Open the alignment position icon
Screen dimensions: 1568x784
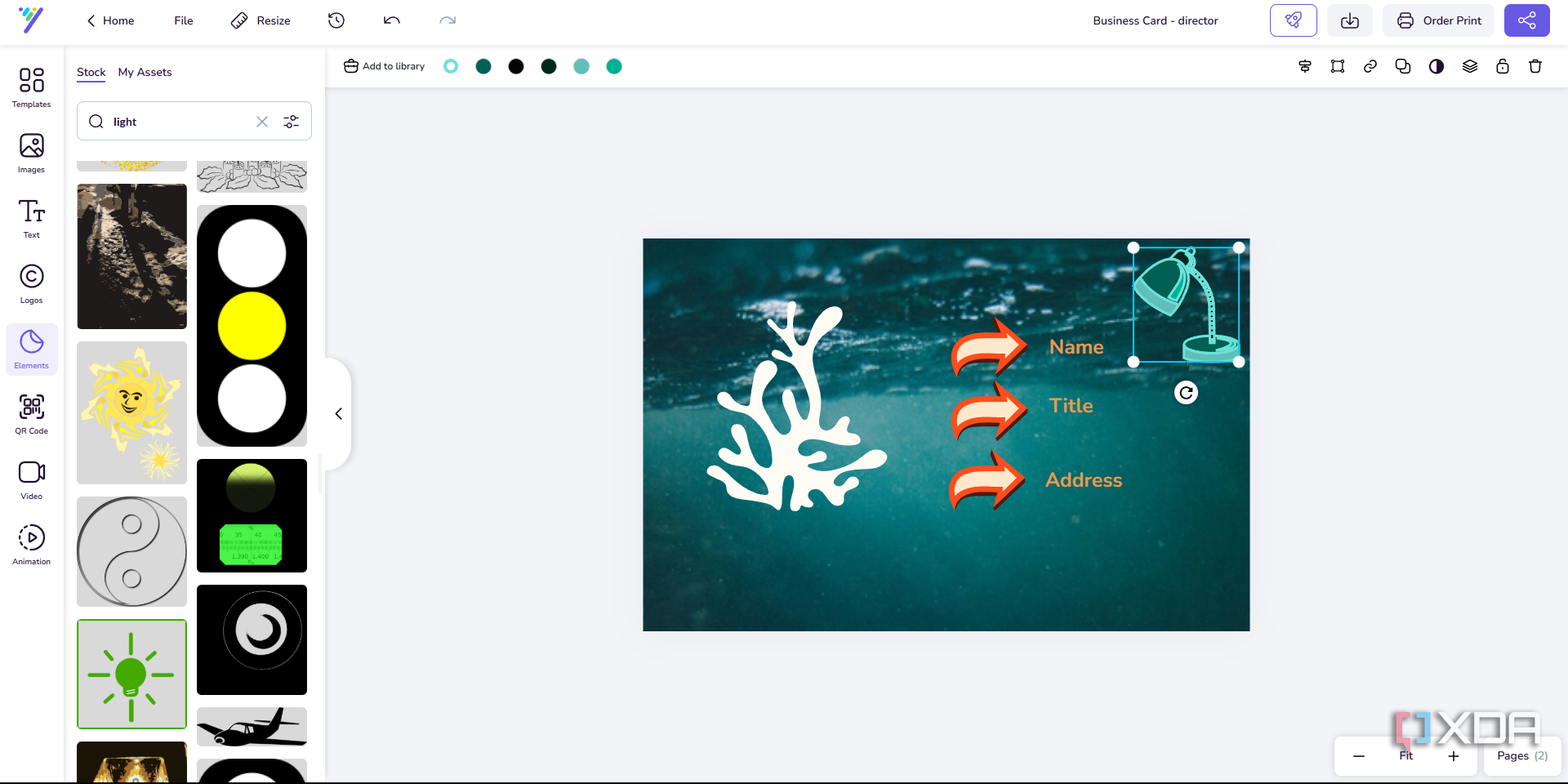pyautogui.click(x=1305, y=66)
